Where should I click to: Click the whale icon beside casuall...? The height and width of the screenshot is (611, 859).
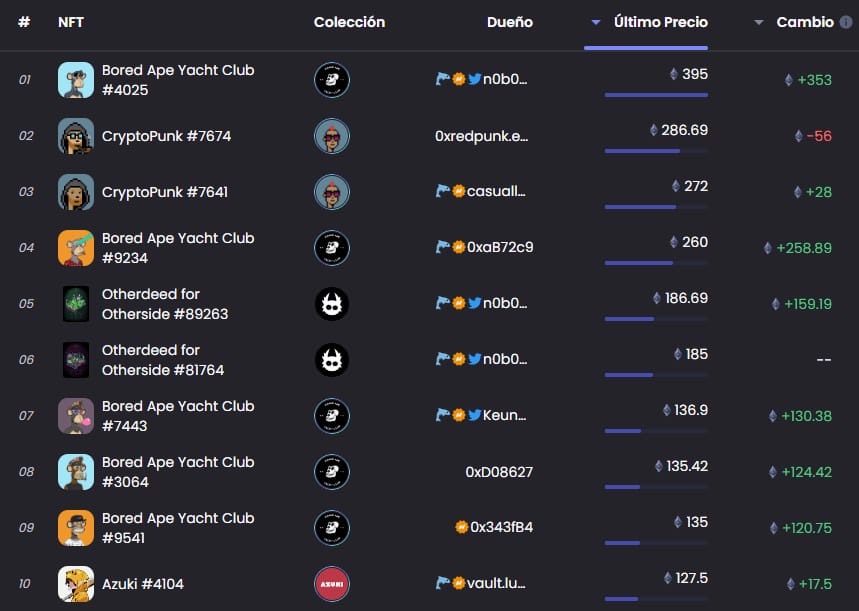point(443,191)
